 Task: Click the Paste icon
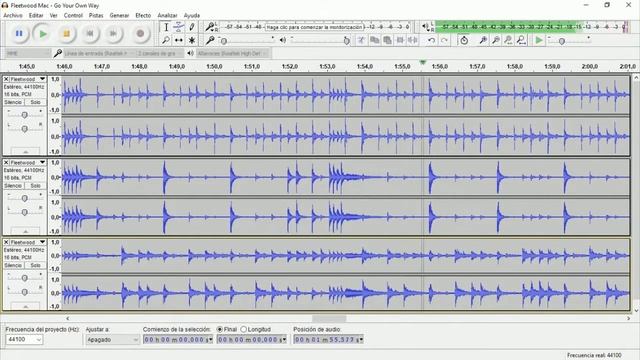pos(387,40)
